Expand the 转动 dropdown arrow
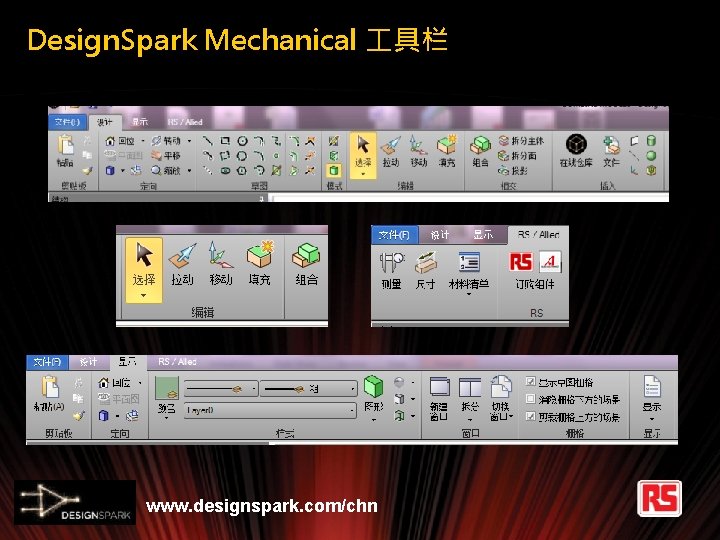This screenshot has width=720, height=540. coord(189,141)
